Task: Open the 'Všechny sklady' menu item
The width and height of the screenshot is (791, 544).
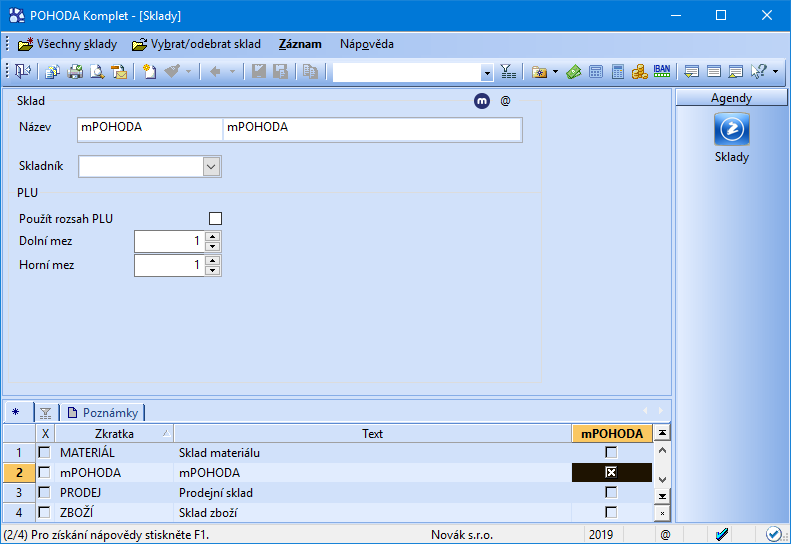Action: (67, 44)
